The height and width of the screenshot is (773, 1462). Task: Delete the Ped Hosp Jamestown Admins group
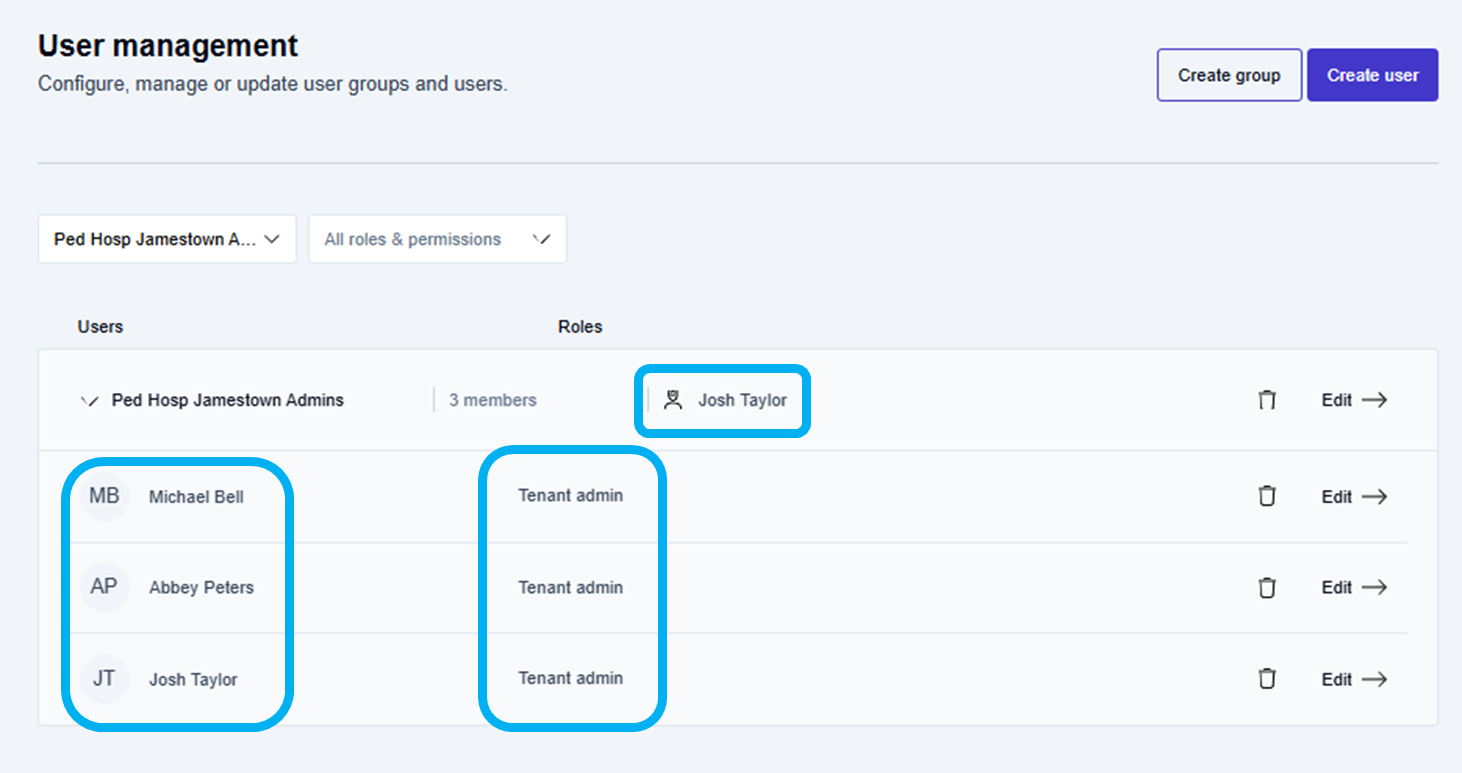click(x=1267, y=400)
